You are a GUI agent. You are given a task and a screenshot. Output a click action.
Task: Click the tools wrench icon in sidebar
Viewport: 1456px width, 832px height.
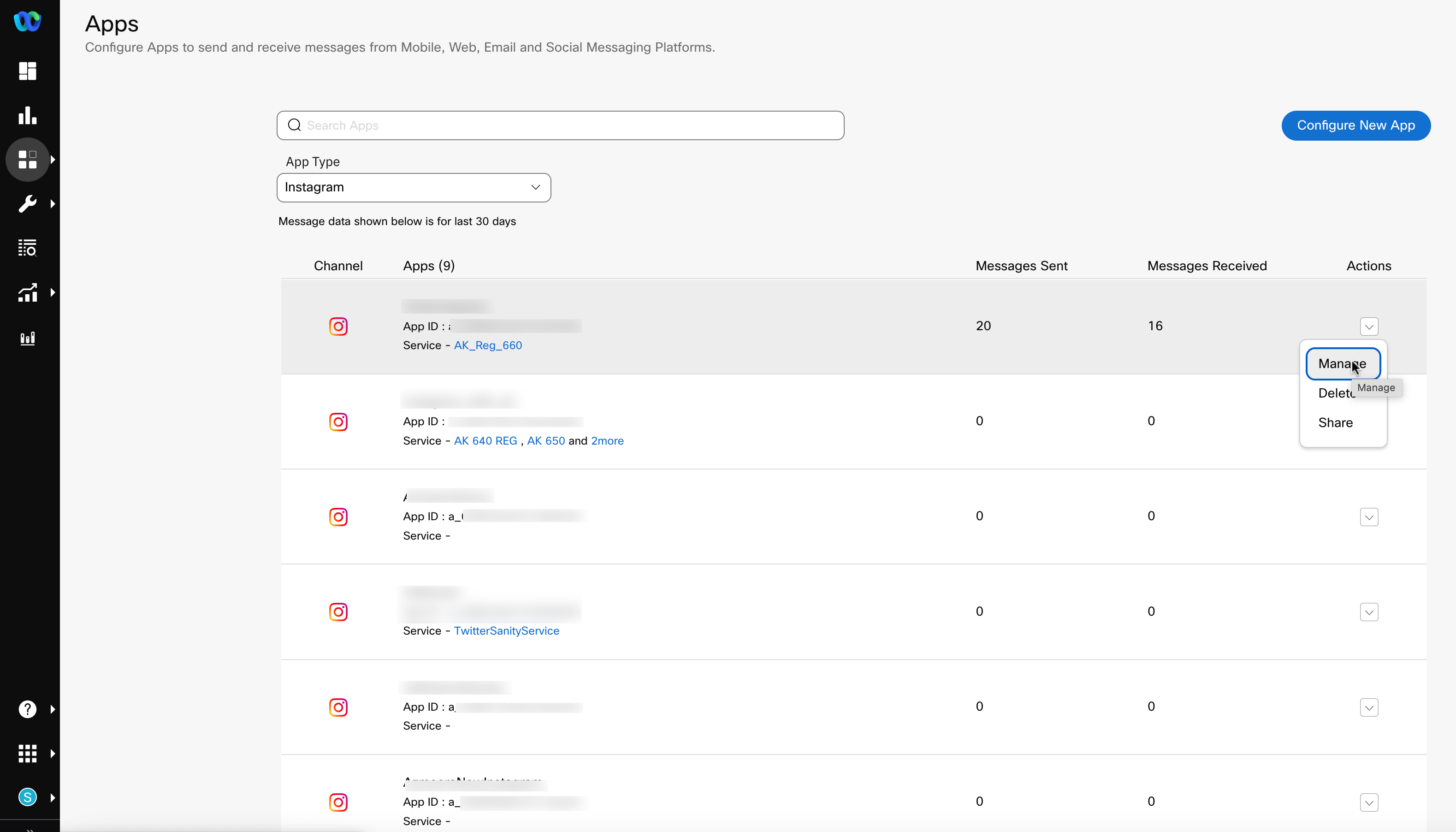(x=27, y=203)
